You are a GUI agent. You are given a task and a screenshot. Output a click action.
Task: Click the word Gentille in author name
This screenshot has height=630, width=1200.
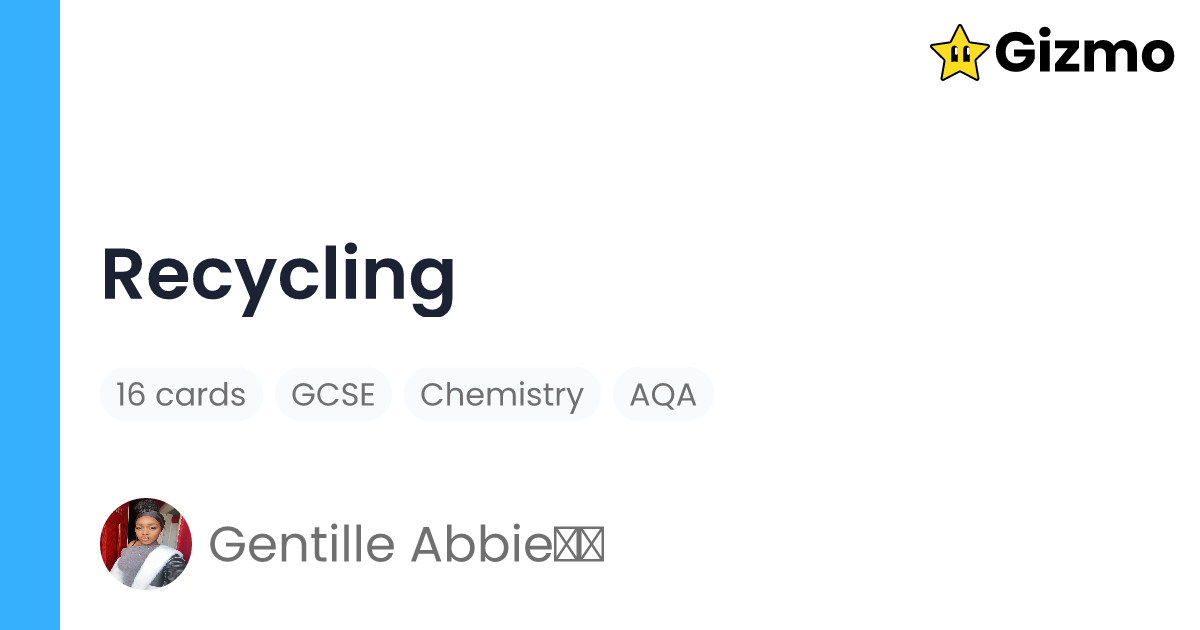(x=303, y=544)
